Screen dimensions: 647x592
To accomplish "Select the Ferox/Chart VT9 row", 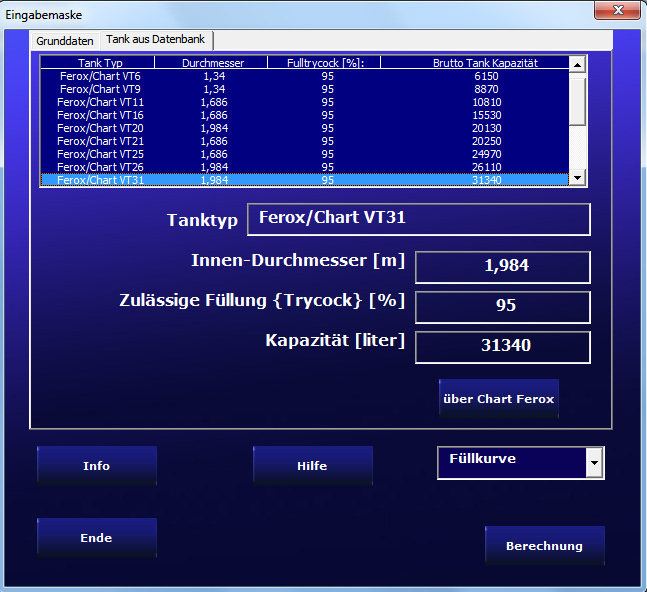I will [x=305, y=89].
